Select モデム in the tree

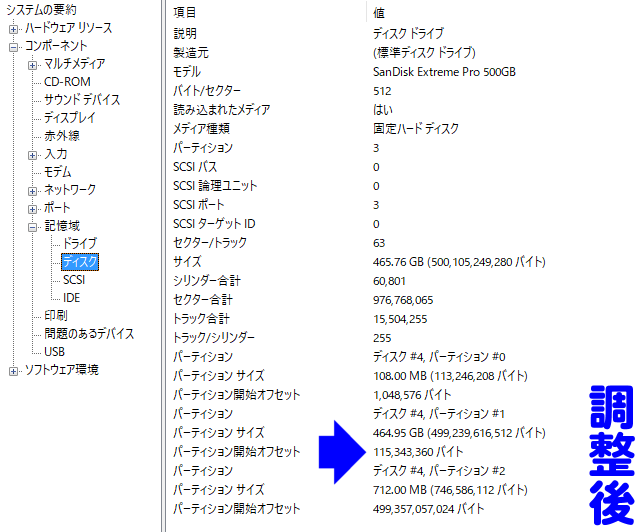[58, 171]
